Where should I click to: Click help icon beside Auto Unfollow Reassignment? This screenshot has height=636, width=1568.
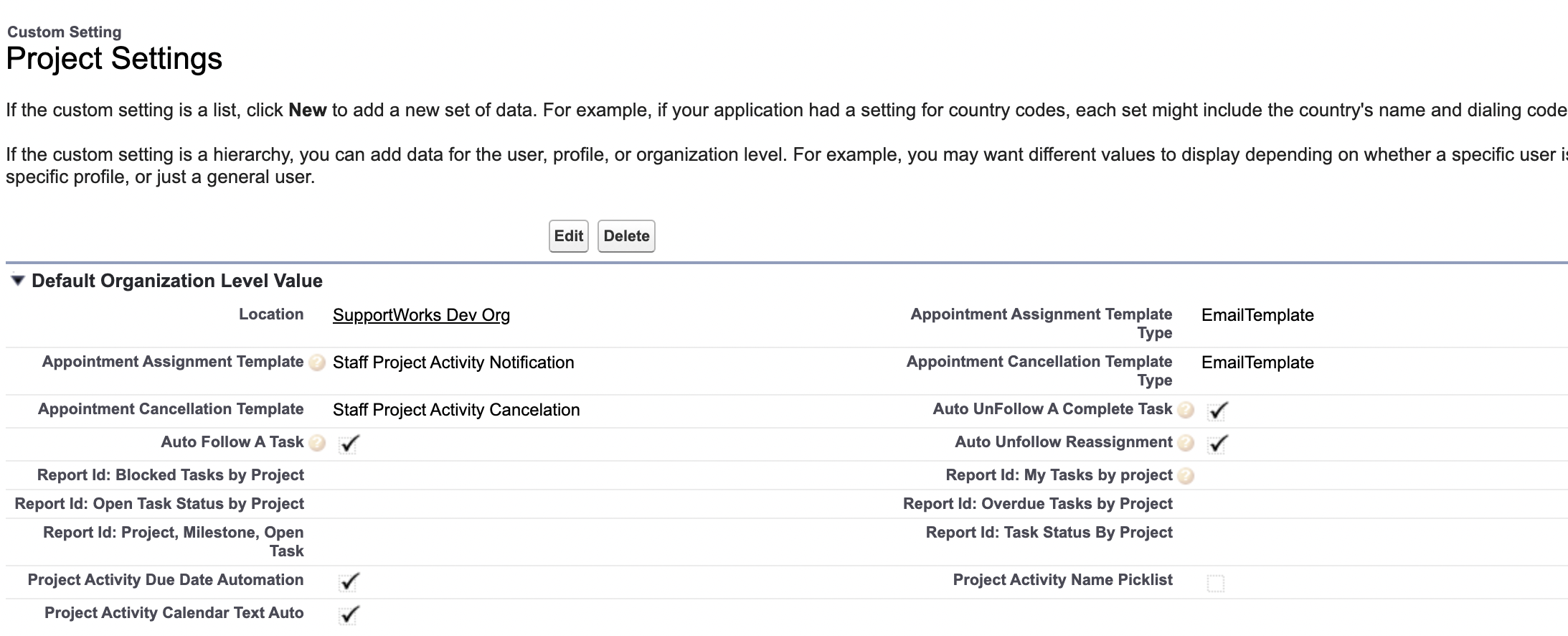click(1186, 443)
